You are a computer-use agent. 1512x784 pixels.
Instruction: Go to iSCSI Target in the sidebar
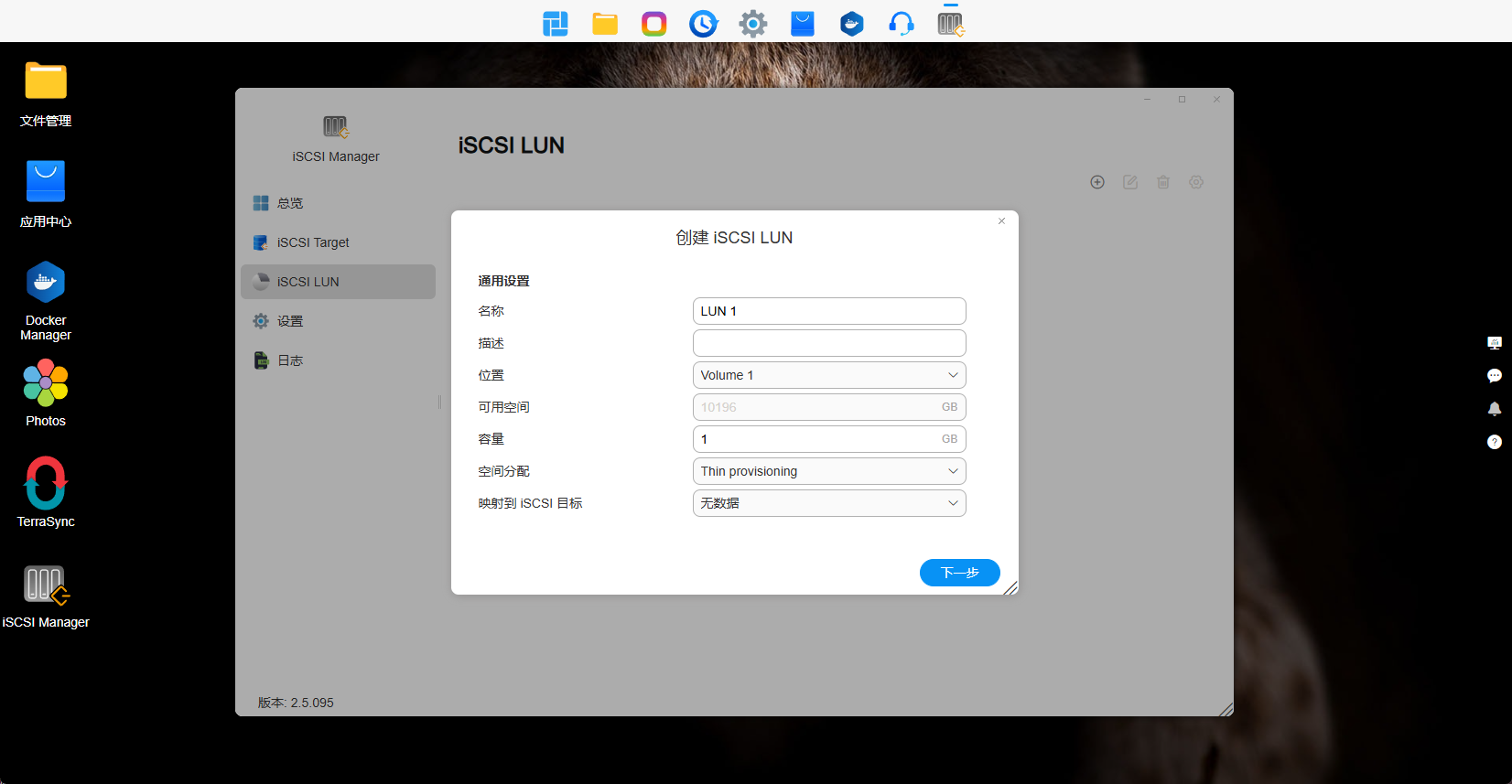click(x=338, y=242)
